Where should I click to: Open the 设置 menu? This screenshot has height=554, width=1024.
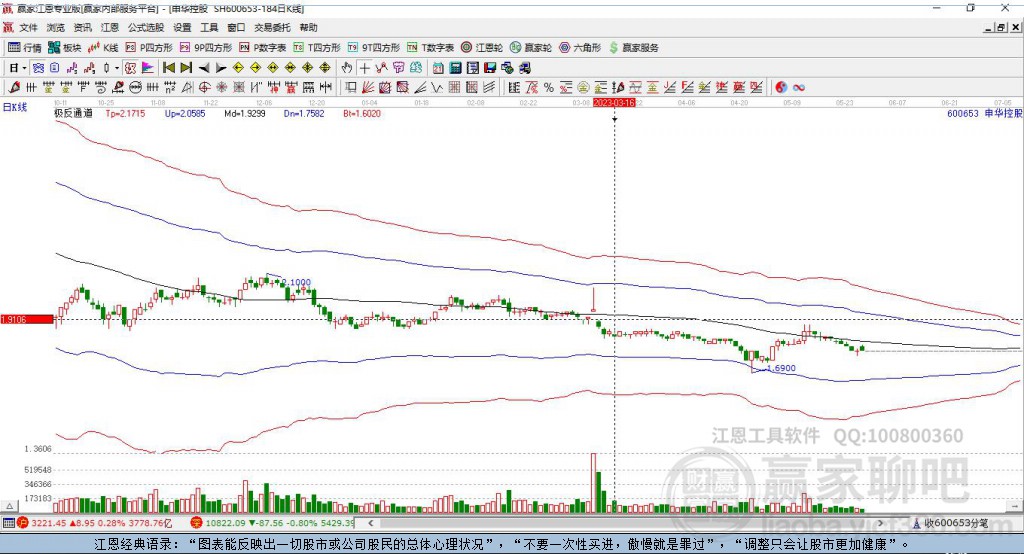coord(182,27)
